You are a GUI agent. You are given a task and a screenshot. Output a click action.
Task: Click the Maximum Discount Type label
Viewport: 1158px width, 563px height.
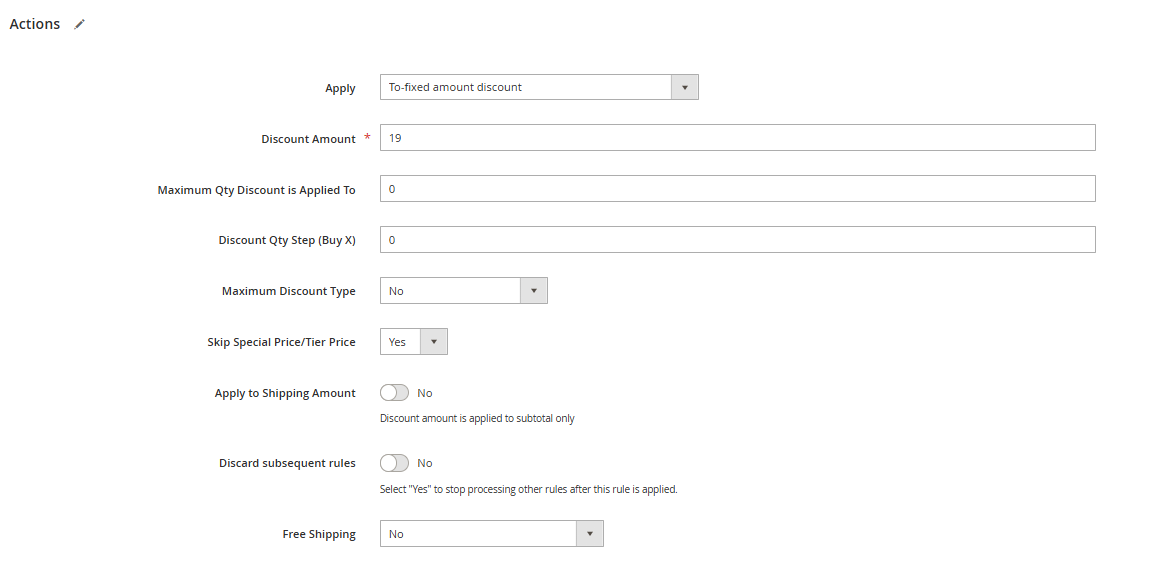click(x=289, y=291)
